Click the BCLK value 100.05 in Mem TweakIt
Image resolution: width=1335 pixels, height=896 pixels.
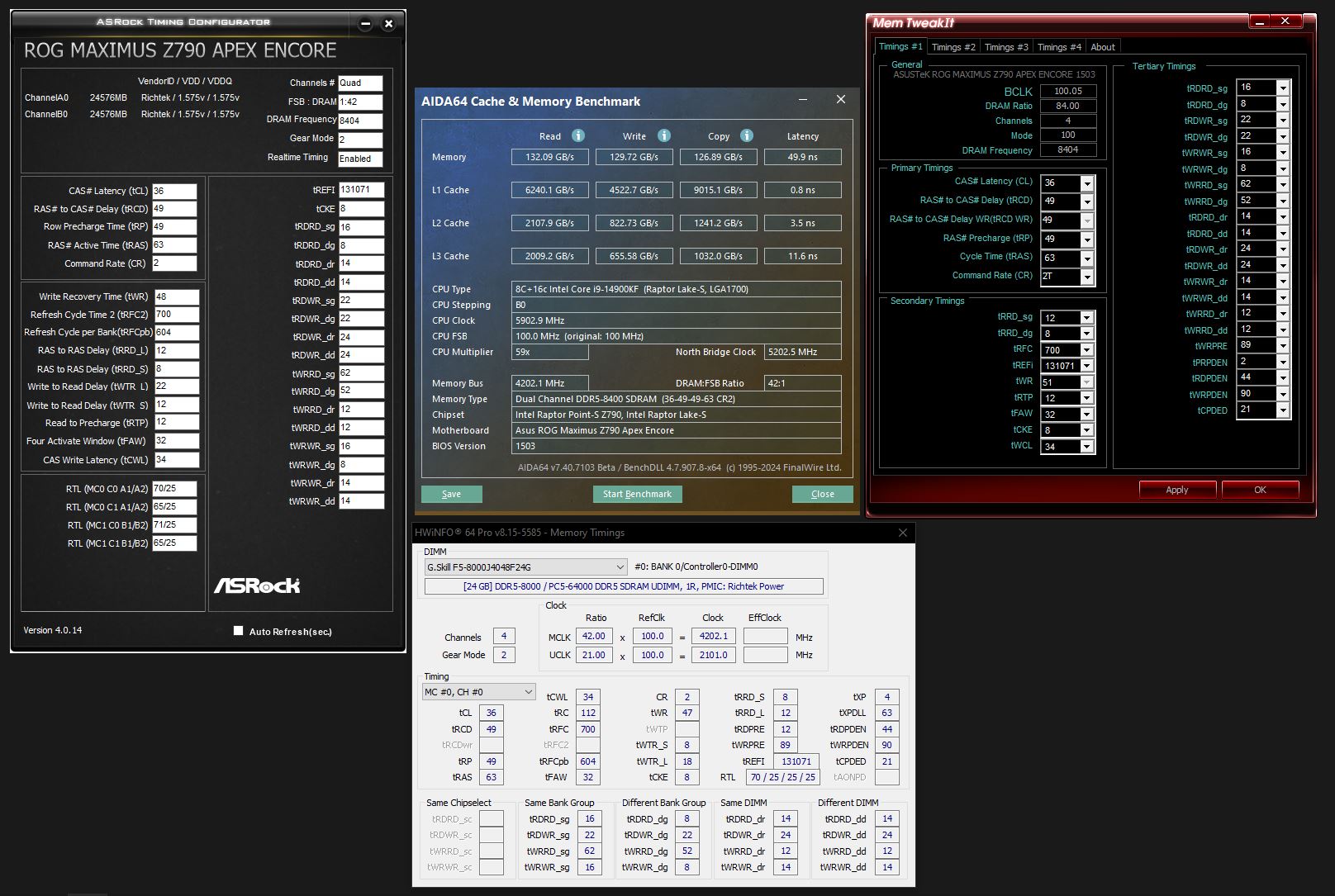click(1068, 92)
